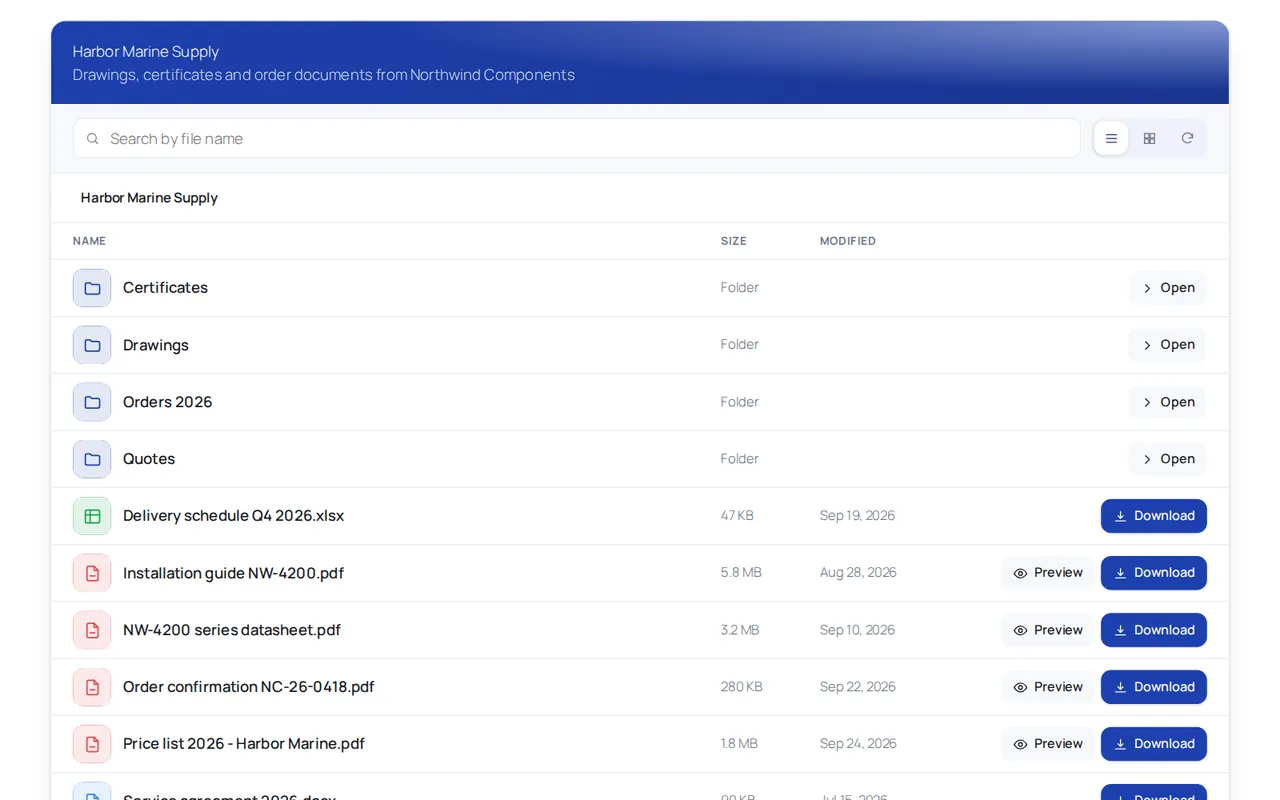Refresh the file list
Image resolution: width=1280 pixels, height=800 pixels.
(1187, 138)
